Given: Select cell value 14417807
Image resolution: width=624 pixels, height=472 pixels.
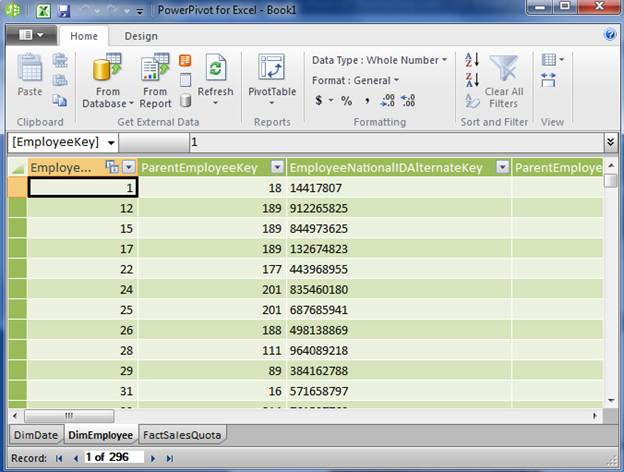Looking at the screenshot, I should [x=399, y=188].
